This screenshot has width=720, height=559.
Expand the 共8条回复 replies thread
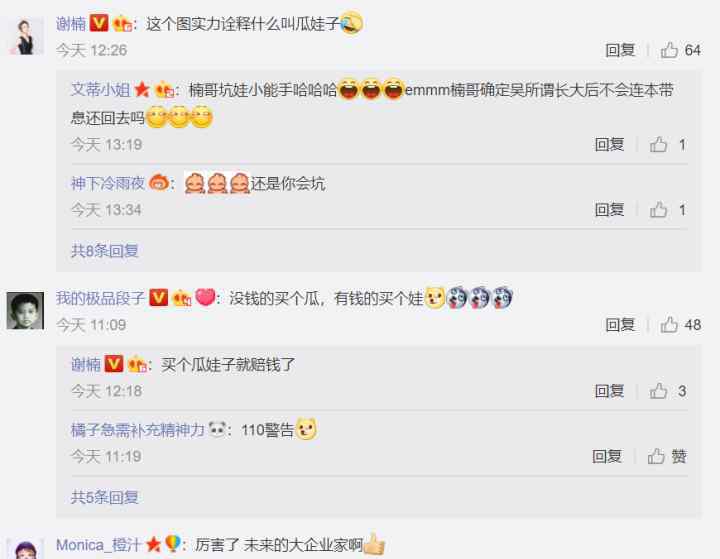(x=105, y=251)
